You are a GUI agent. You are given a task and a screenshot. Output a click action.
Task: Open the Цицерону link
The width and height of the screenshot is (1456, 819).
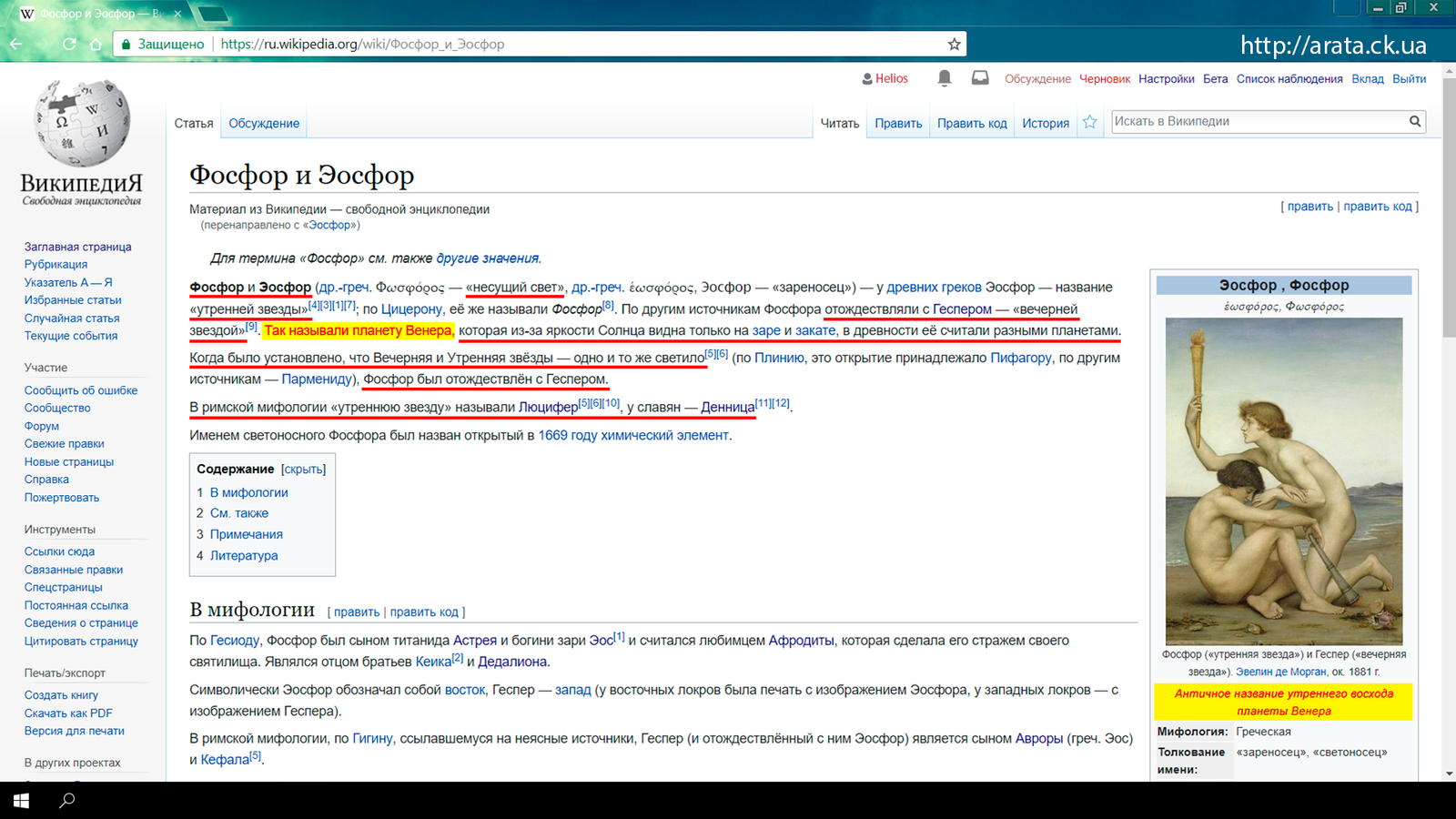(411, 308)
